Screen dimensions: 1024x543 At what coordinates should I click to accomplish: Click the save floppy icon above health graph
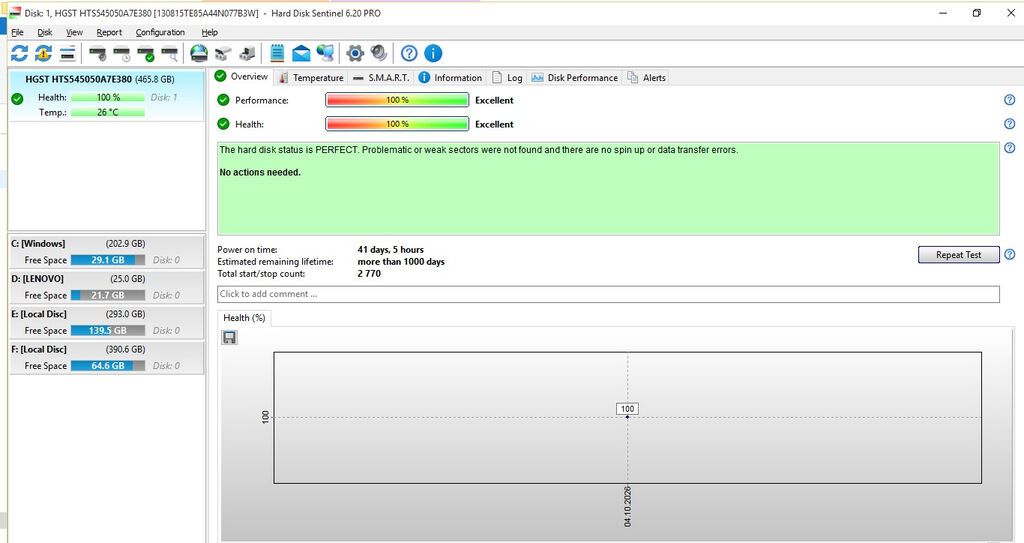click(229, 337)
